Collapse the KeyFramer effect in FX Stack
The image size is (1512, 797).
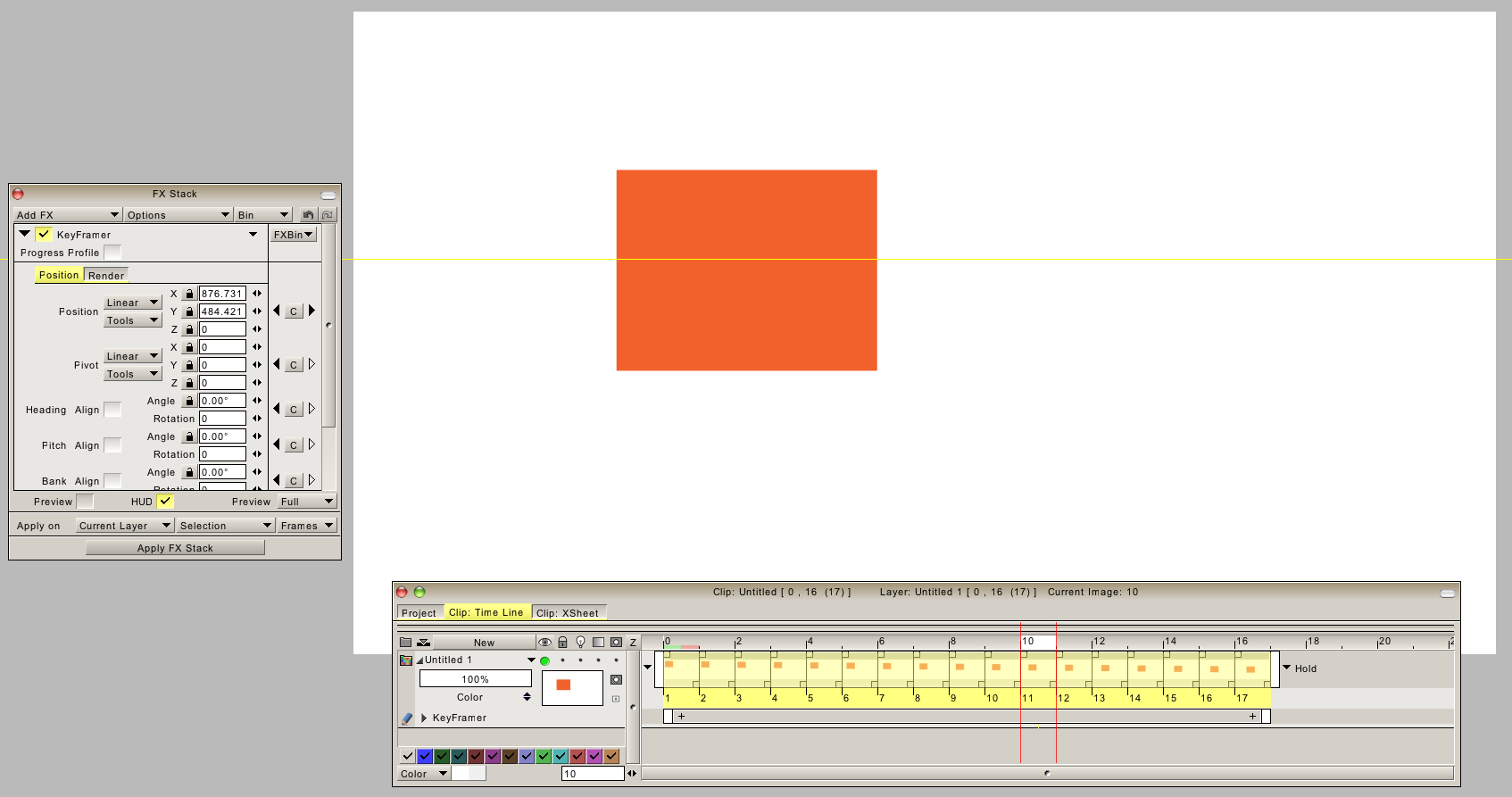(25, 234)
